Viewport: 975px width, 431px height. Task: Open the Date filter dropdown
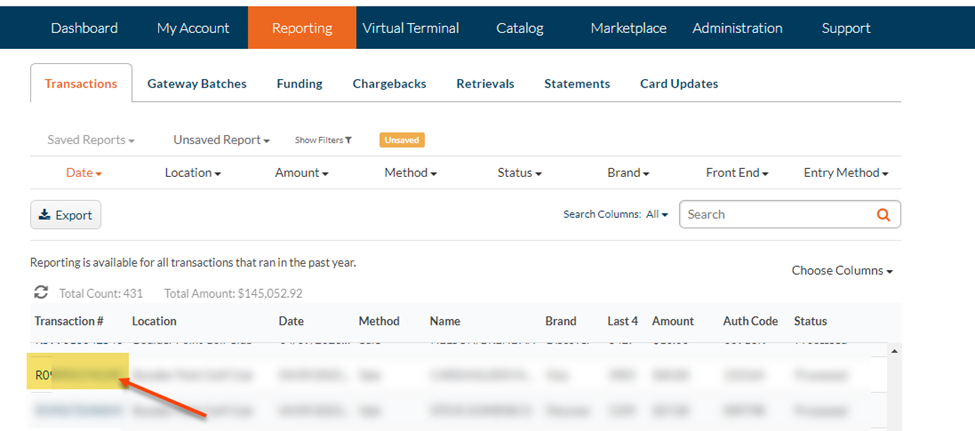click(x=84, y=173)
